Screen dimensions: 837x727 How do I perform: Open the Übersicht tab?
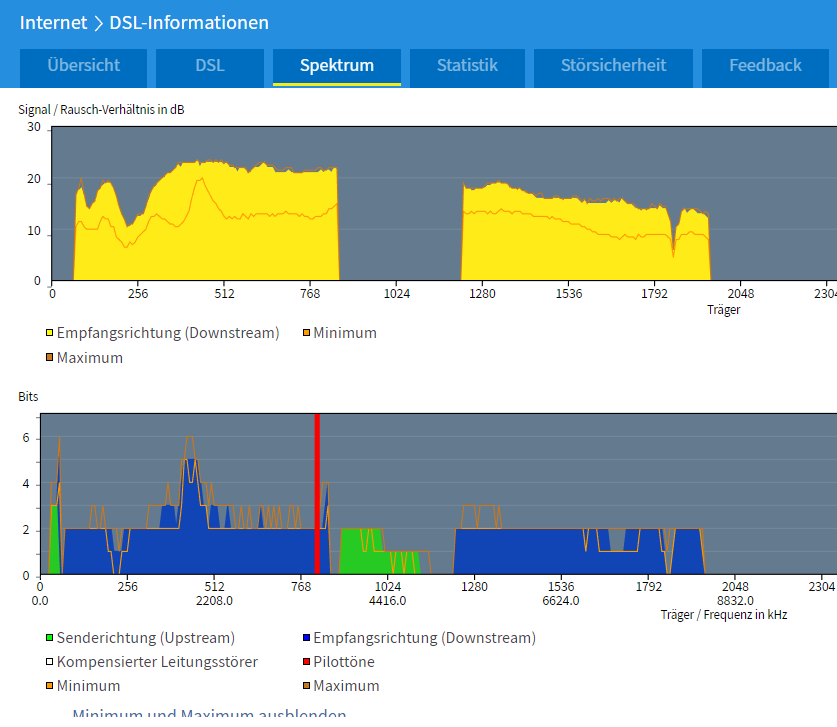(x=83, y=66)
